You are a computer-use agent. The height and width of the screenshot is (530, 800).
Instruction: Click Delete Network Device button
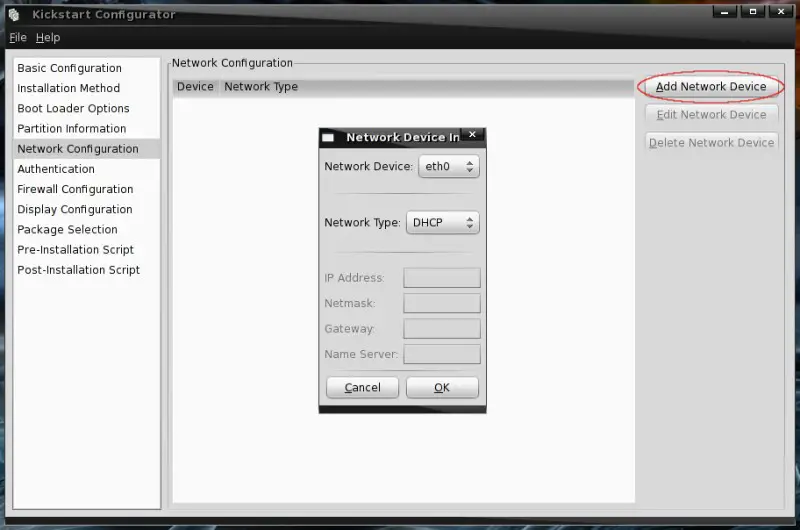(711, 143)
